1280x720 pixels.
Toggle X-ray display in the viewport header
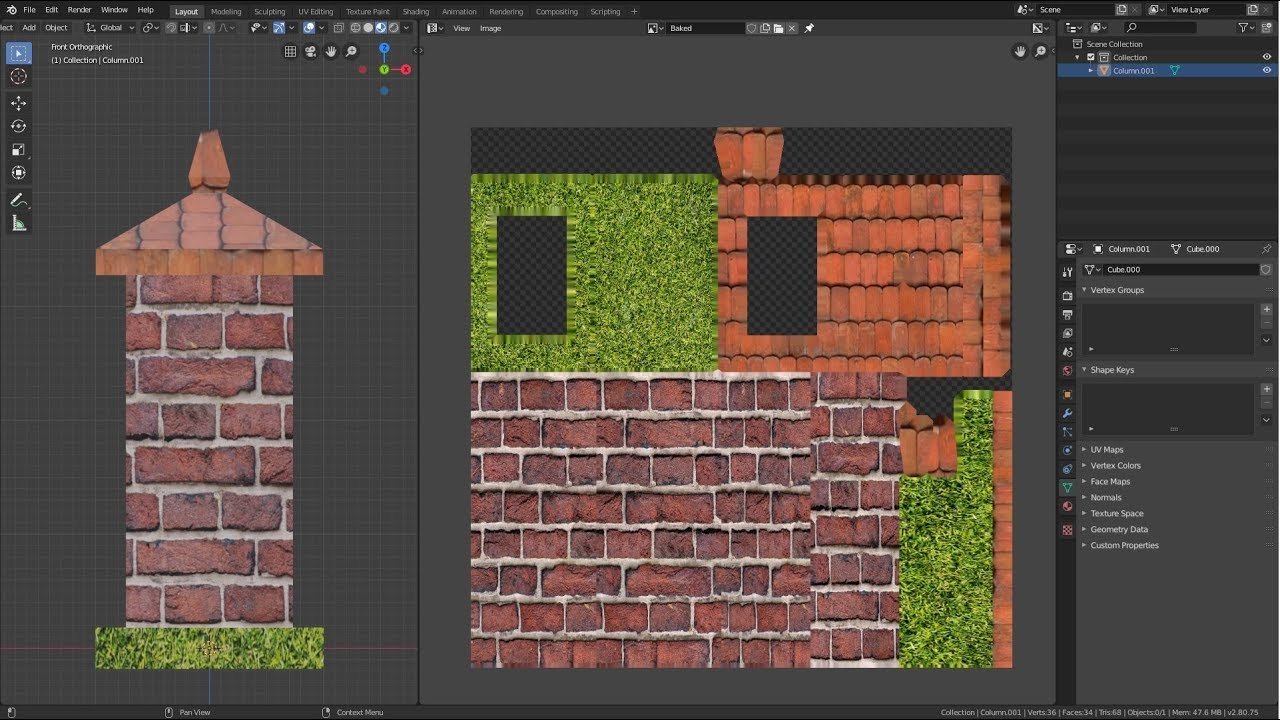[x=338, y=28]
